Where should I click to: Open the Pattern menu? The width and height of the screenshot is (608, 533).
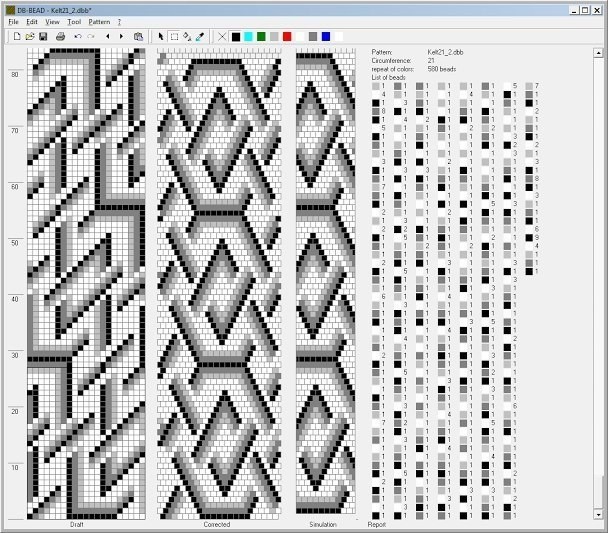[99, 21]
